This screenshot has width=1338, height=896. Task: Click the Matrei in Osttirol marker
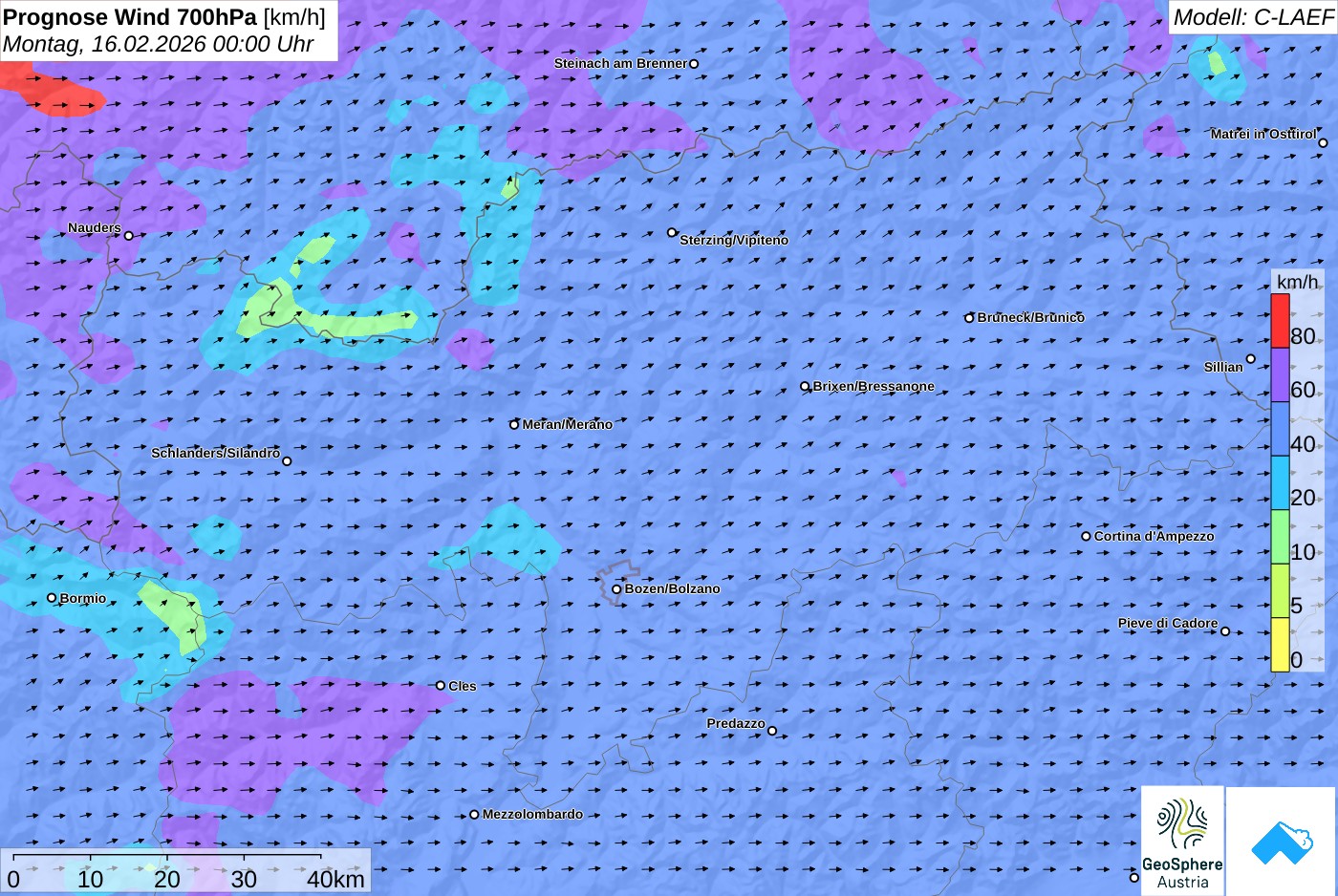[1323, 143]
